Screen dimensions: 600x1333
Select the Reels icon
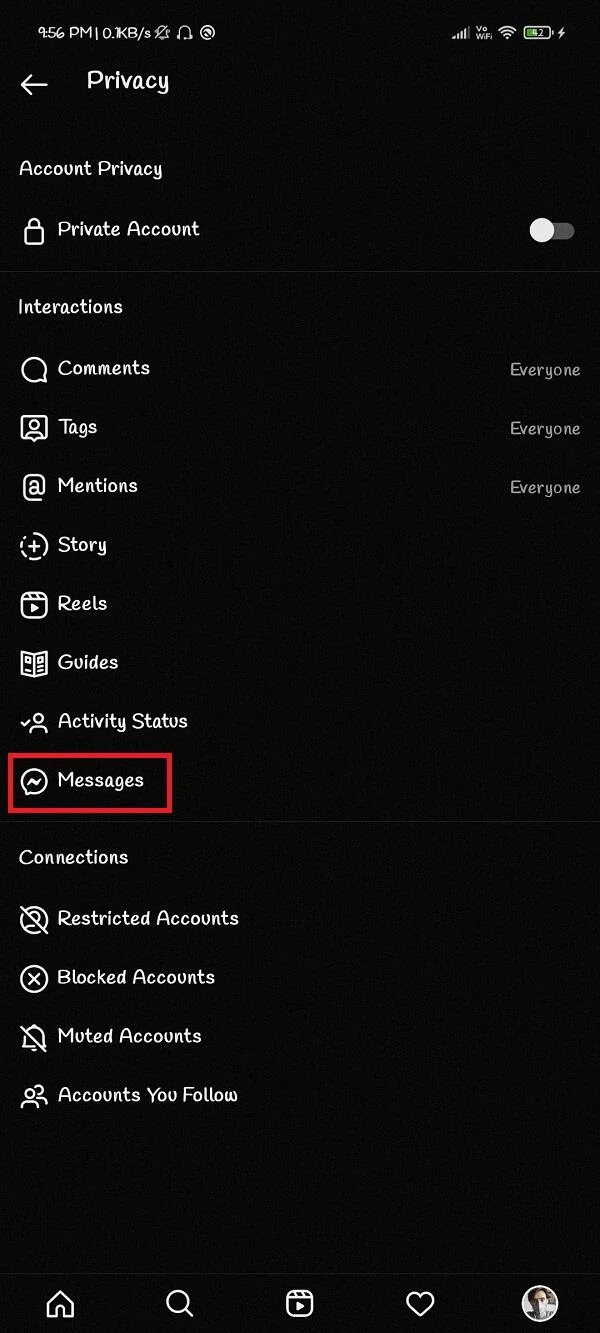34,605
